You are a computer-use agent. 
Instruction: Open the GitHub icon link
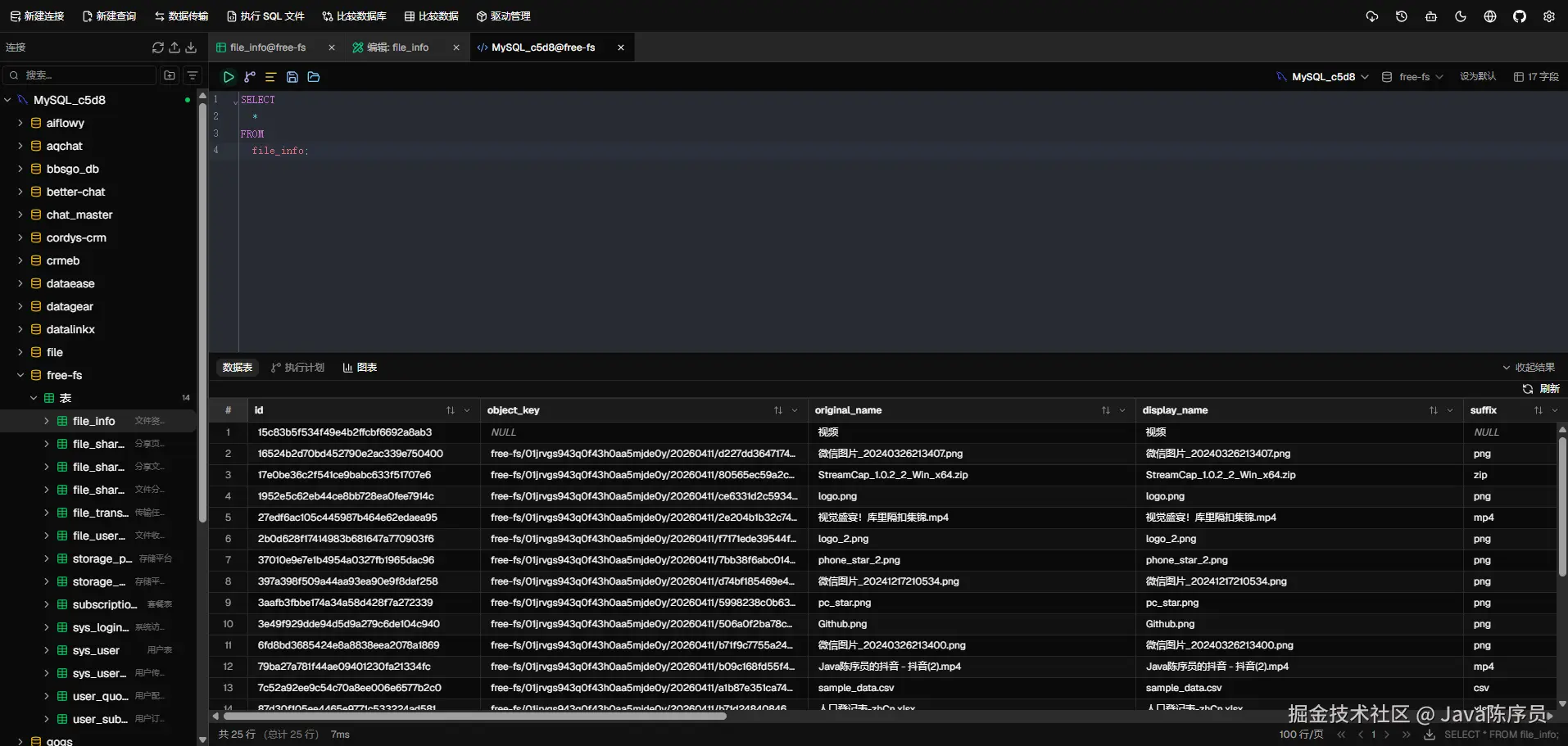point(1520,16)
